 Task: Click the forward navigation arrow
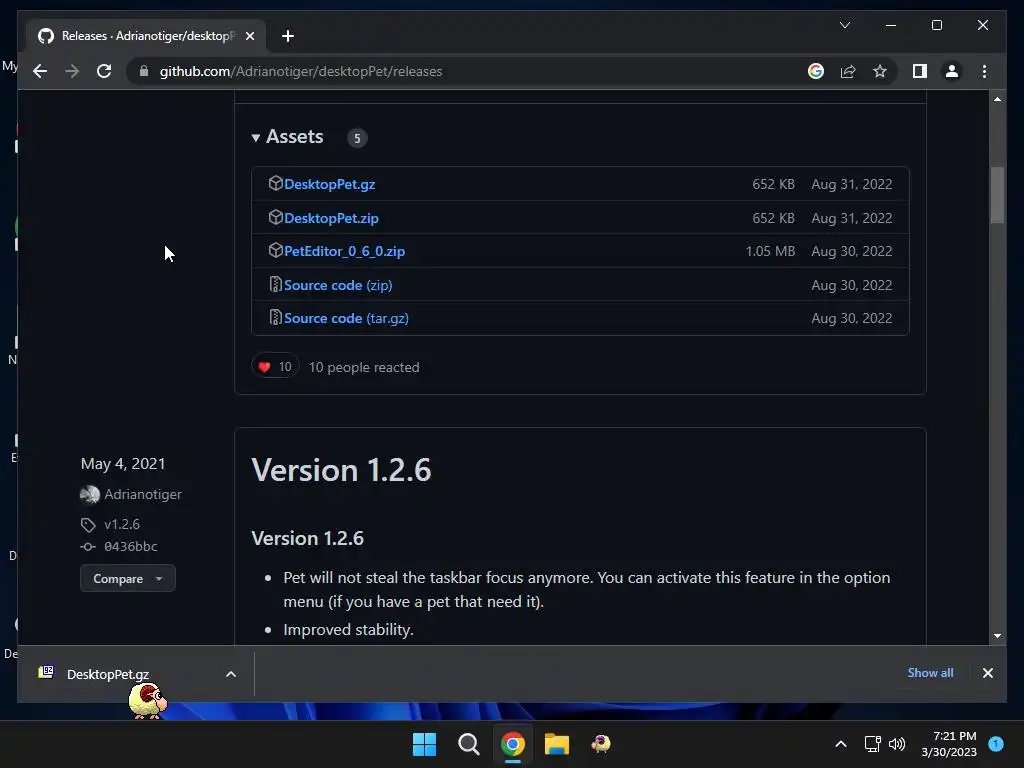72,71
